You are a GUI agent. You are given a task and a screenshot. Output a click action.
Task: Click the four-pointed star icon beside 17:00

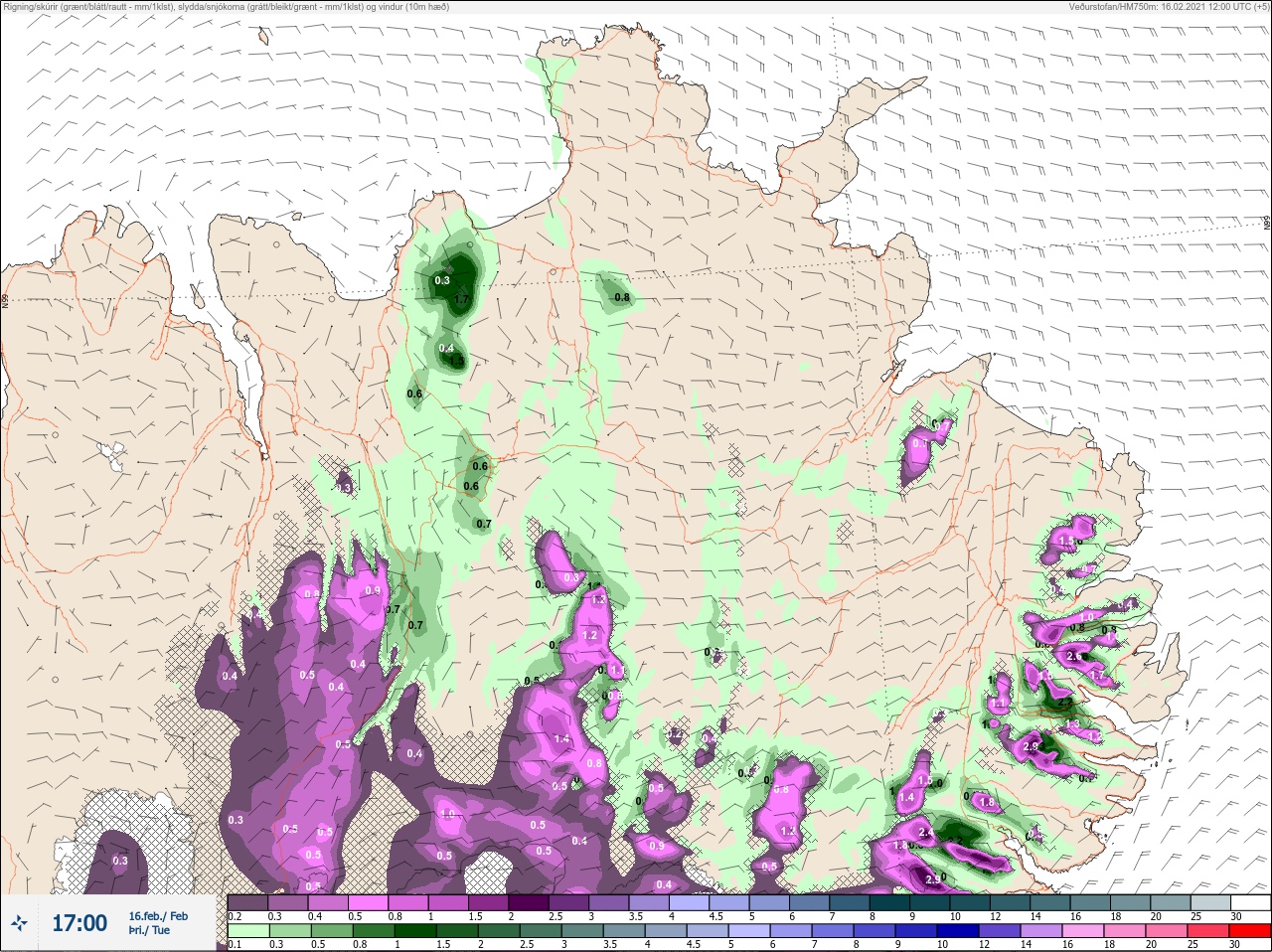tap(19, 923)
